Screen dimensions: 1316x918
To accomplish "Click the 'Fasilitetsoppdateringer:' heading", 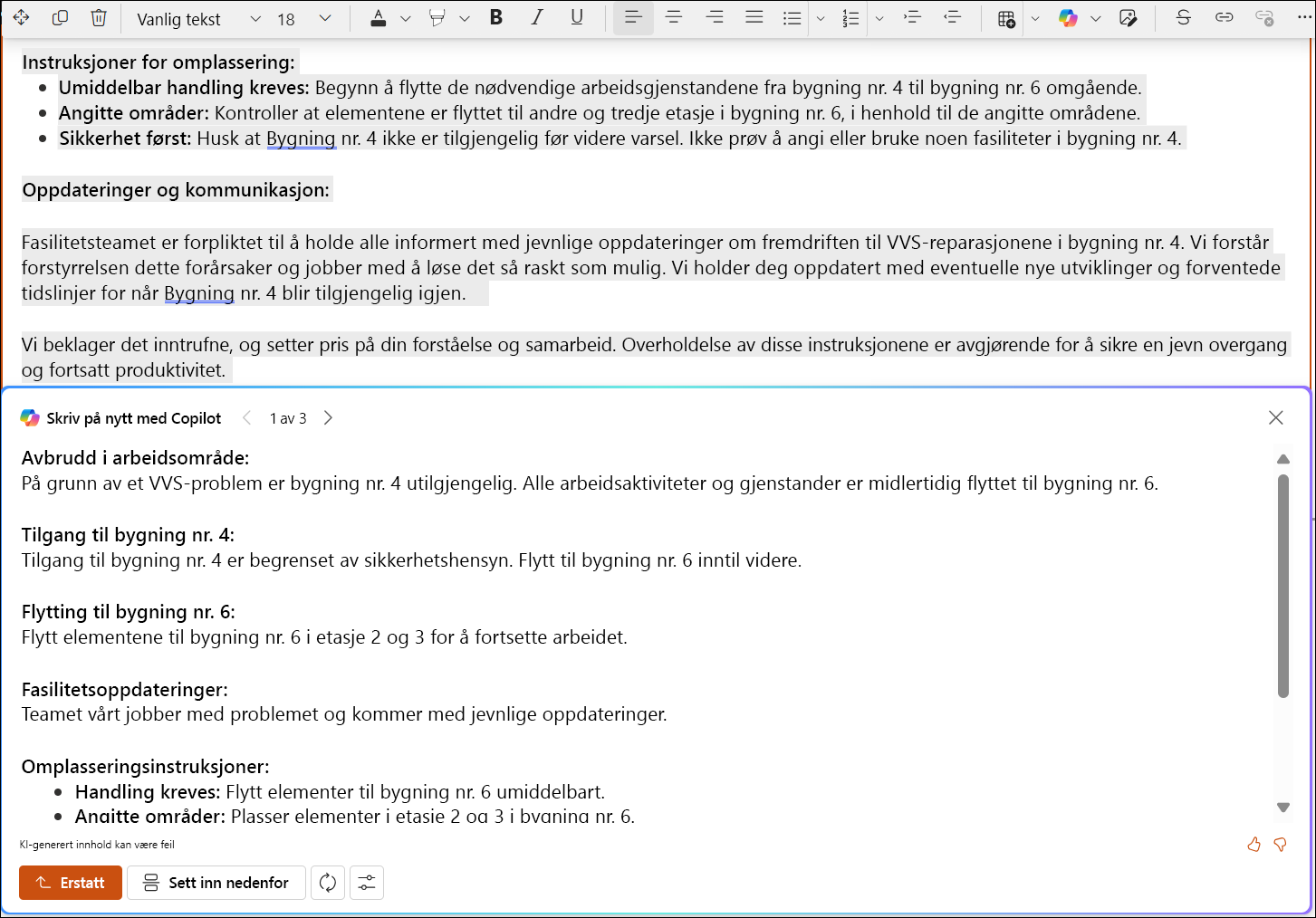I will tap(125, 690).
